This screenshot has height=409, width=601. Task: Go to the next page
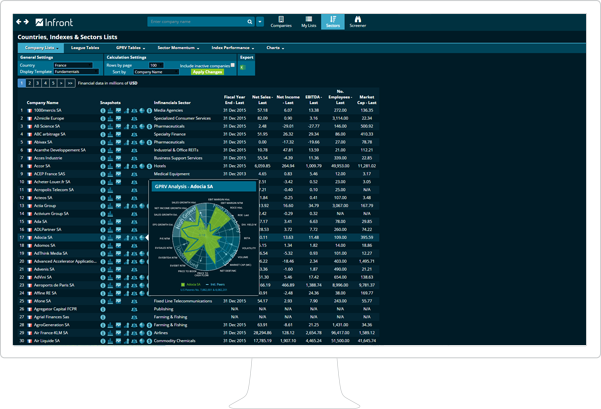61,83
